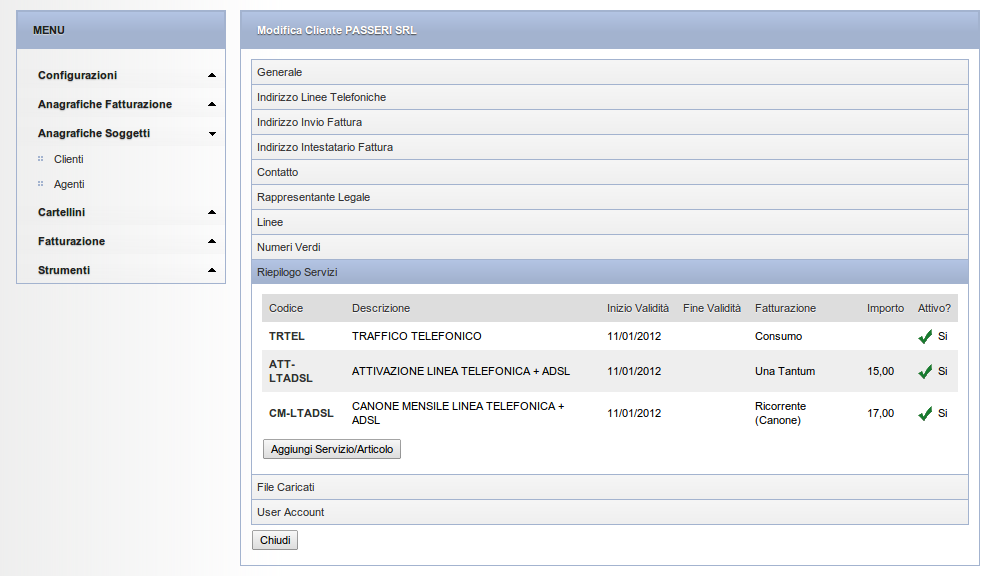The height and width of the screenshot is (576, 996).
Task: Go to Agenti submenu link
Action: [69, 184]
